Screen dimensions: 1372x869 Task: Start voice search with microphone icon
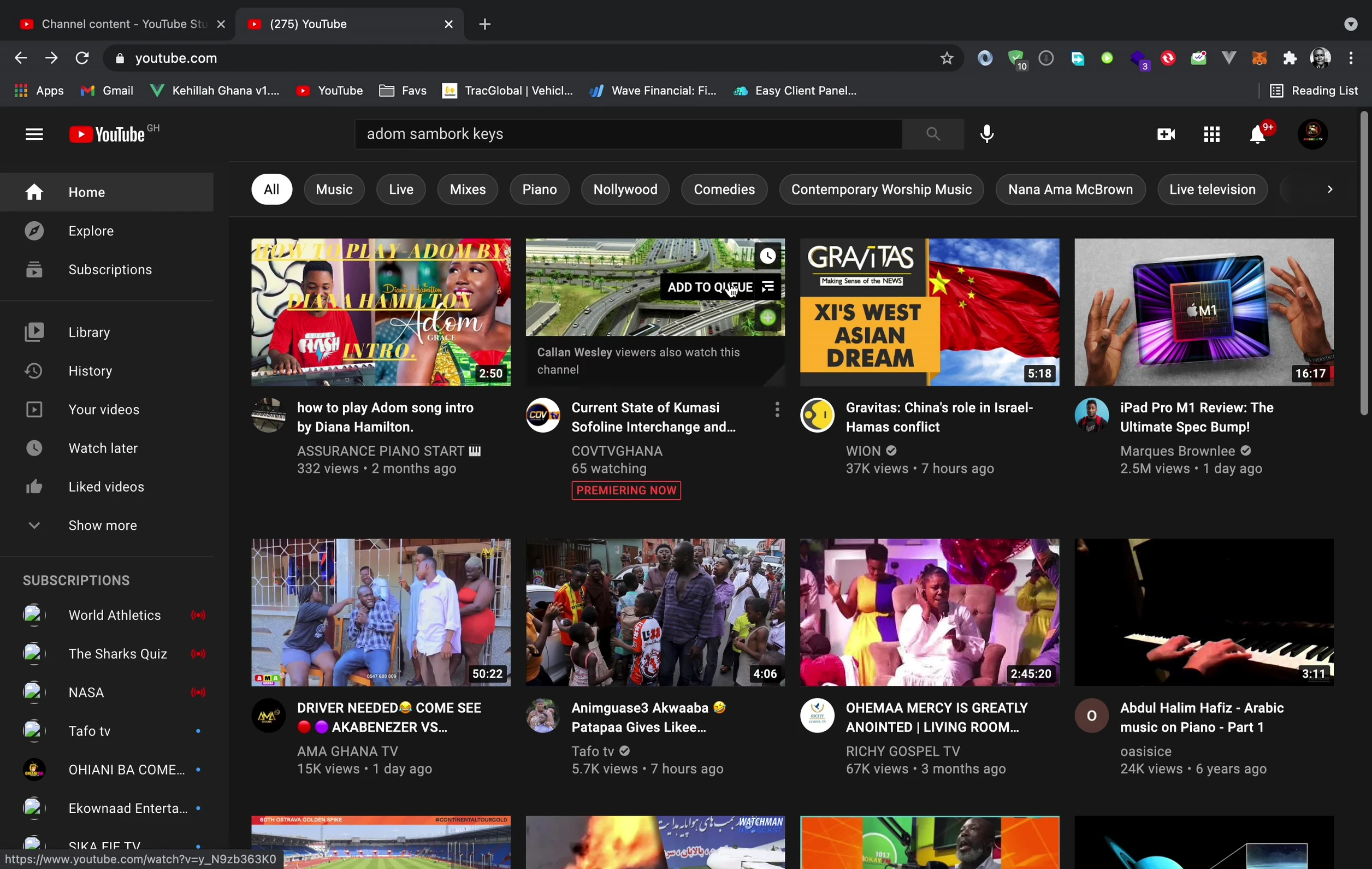tap(987, 134)
